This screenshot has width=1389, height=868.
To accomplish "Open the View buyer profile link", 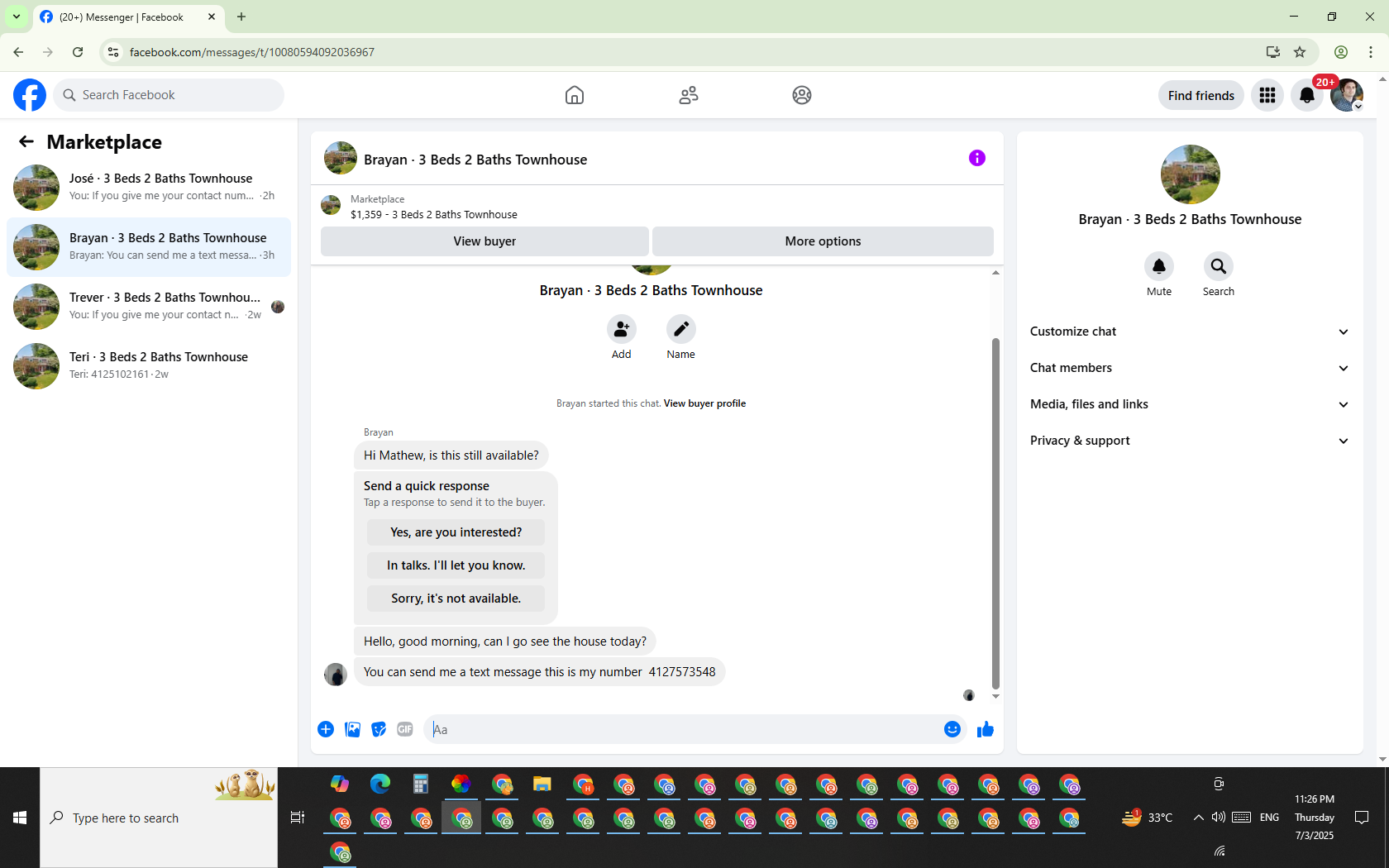I will 704,403.
